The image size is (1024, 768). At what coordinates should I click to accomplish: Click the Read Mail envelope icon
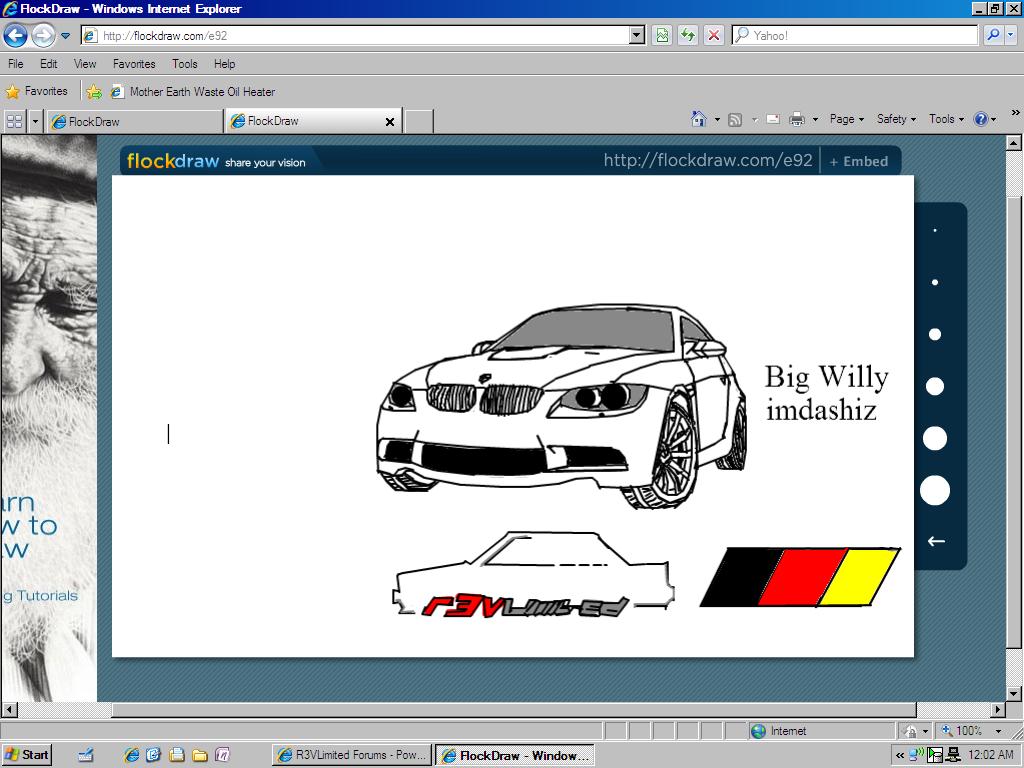773,119
